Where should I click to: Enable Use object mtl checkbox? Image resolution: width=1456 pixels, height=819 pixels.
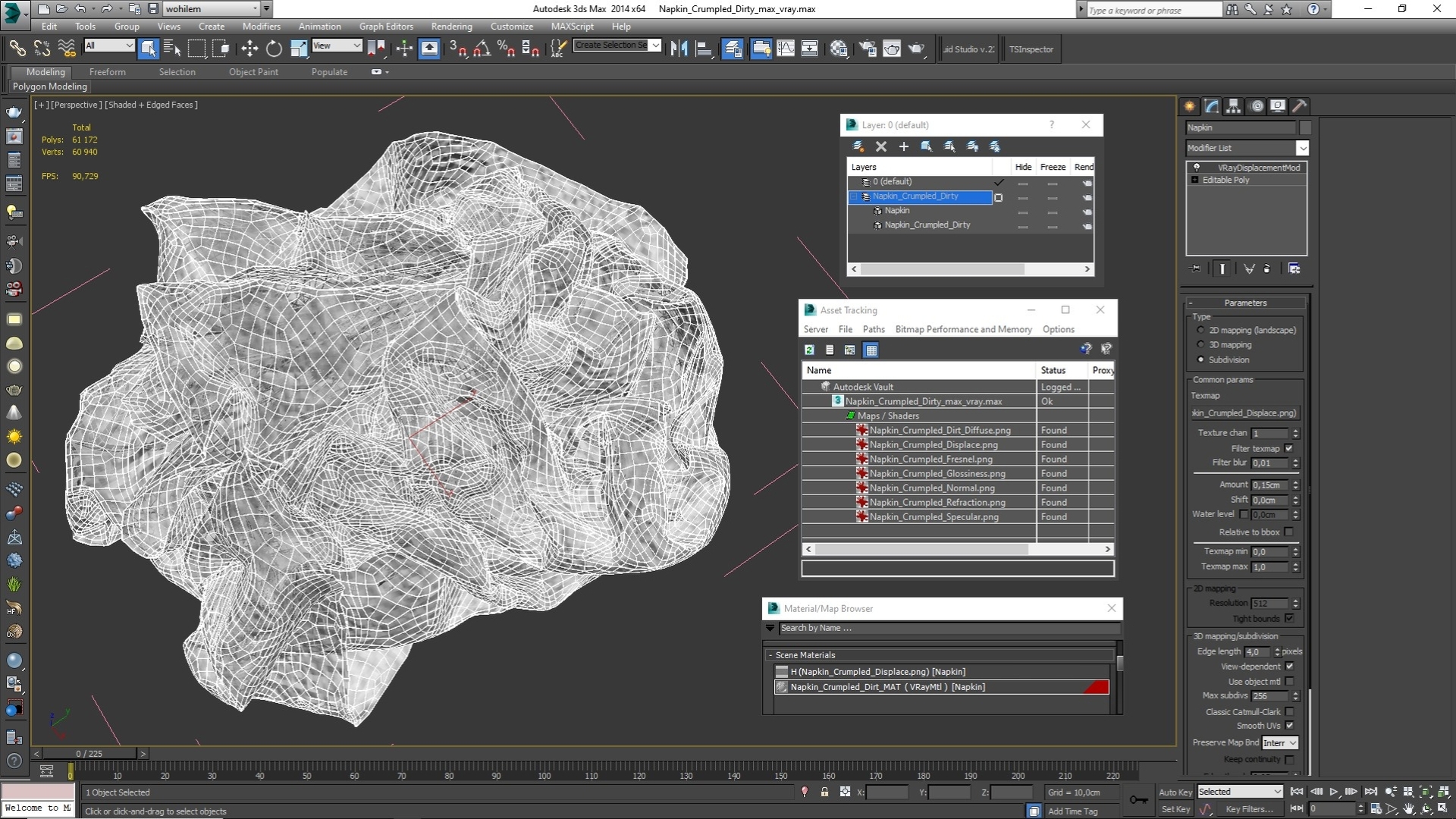point(1288,681)
